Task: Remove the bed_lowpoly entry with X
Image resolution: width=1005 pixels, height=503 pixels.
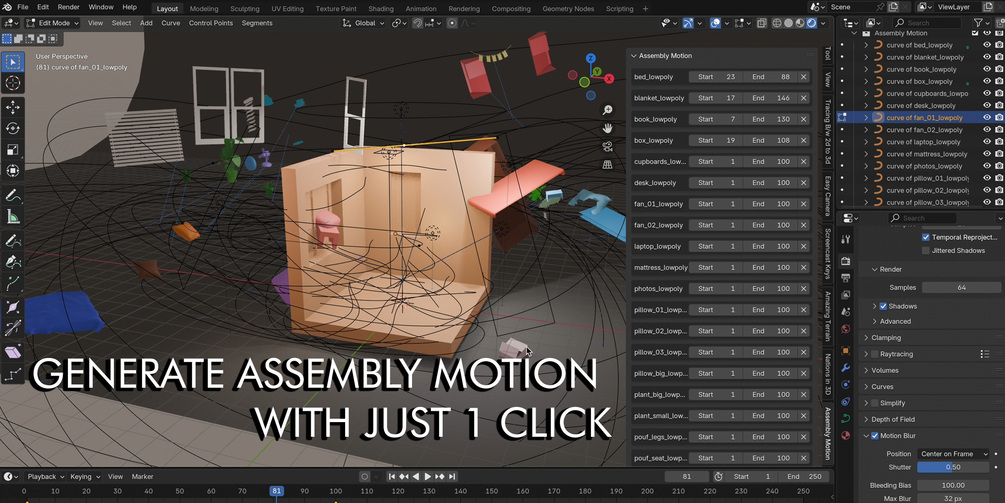Action: coord(803,77)
